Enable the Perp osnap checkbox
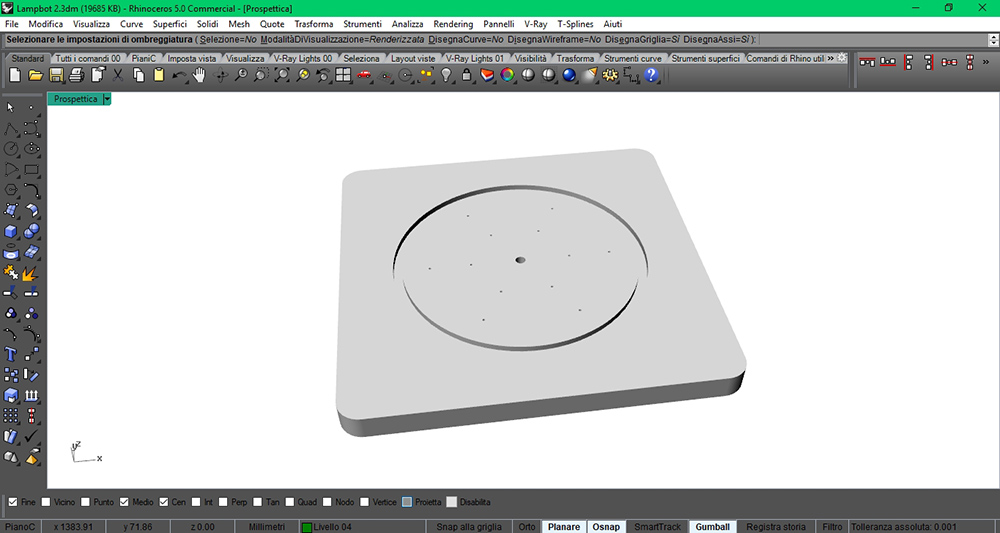This screenshot has height=533, width=1000. click(x=223, y=502)
